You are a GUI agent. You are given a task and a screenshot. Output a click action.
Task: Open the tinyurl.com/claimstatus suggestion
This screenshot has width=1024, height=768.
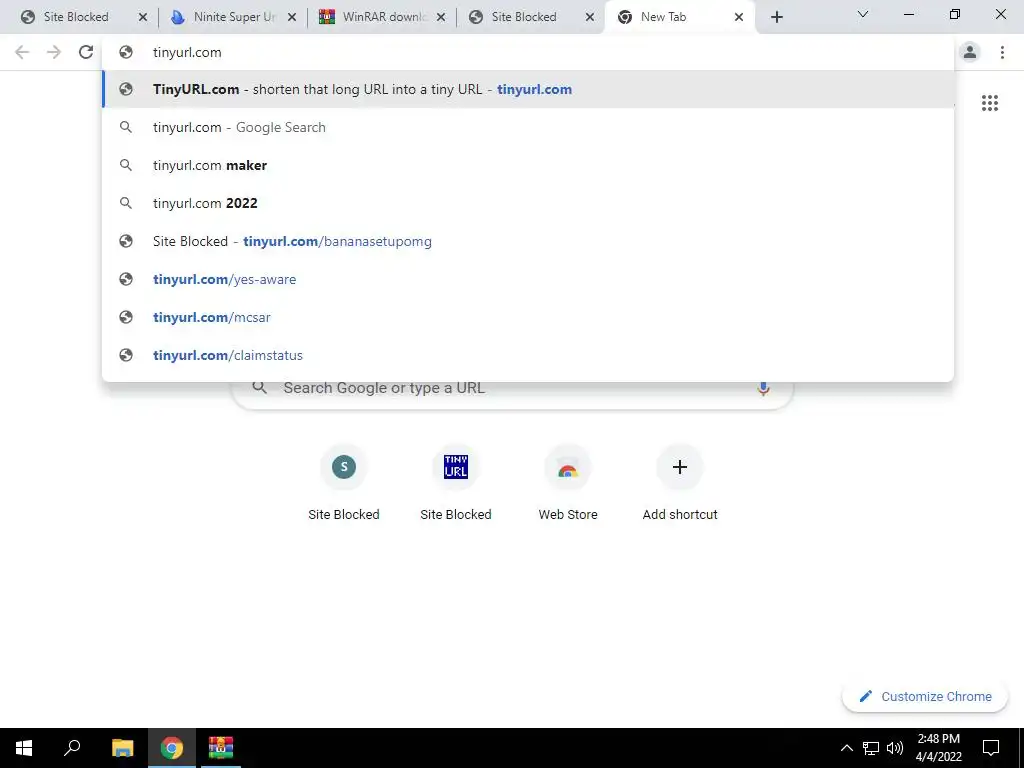coord(528,355)
